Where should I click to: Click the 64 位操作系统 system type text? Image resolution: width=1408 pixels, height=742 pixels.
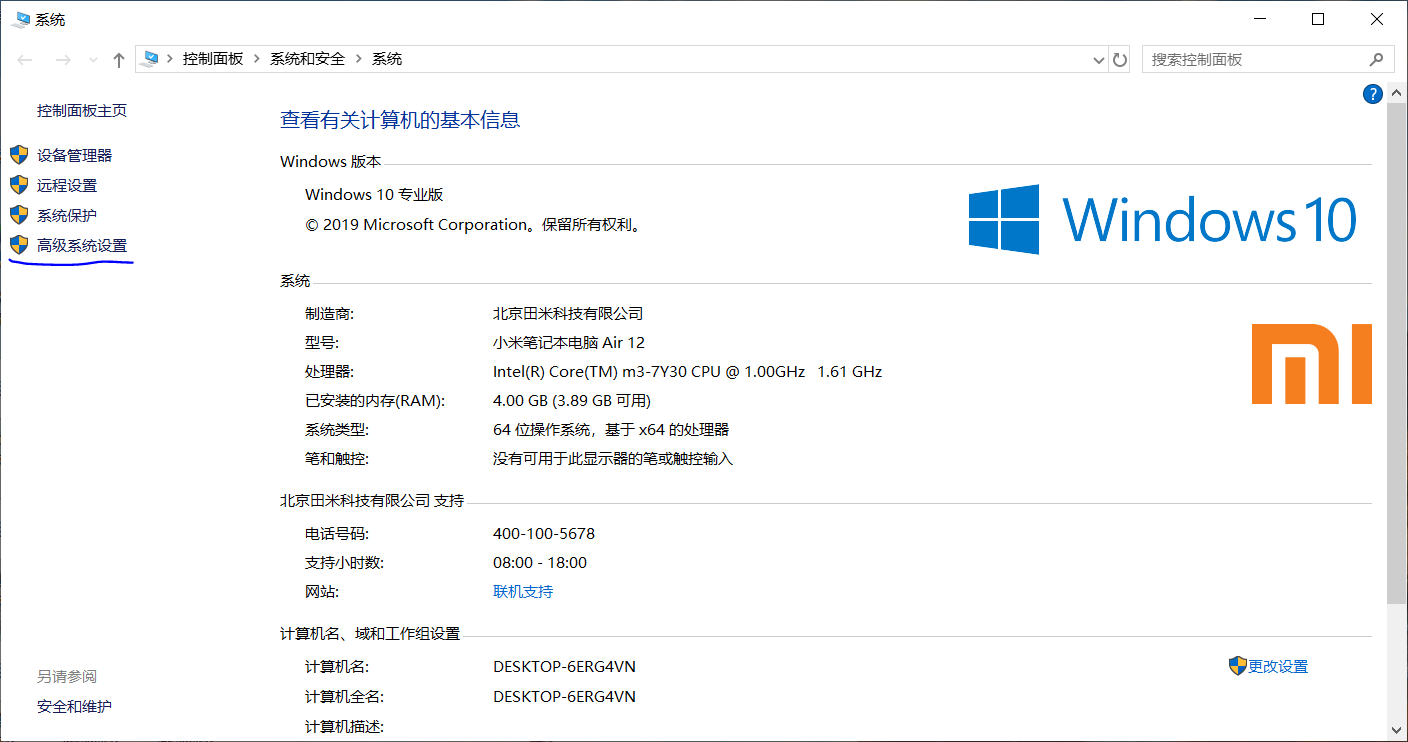click(611, 430)
